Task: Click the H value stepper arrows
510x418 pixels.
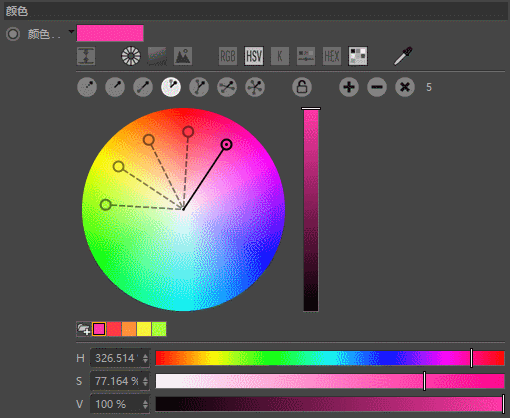Action: (x=145, y=358)
